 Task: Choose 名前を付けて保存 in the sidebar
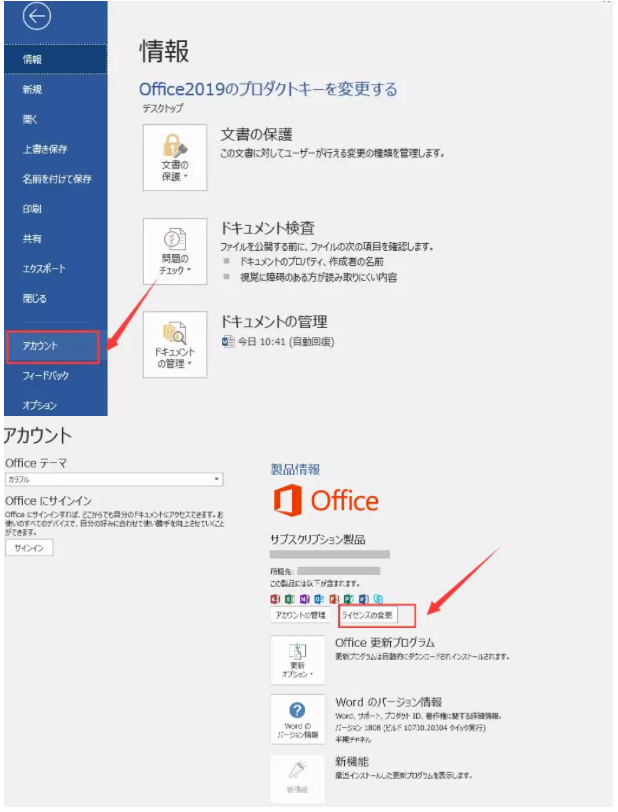[x=55, y=179]
